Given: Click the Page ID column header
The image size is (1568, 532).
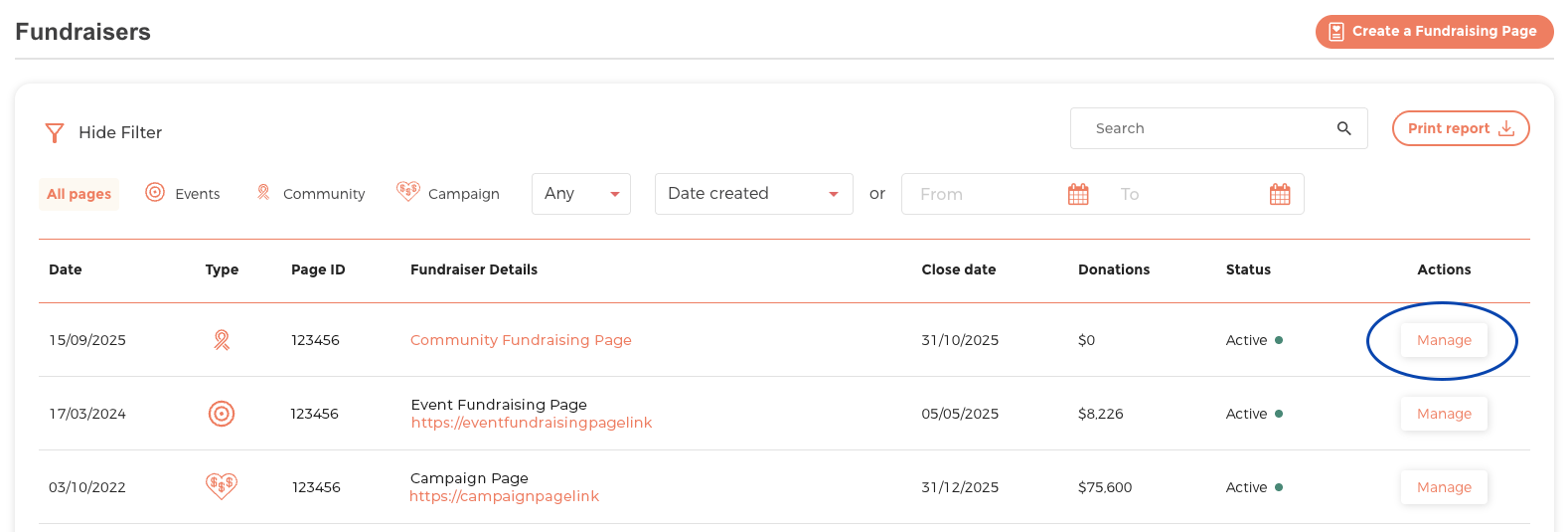Looking at the screenshot, I should [x=318, y=269].
